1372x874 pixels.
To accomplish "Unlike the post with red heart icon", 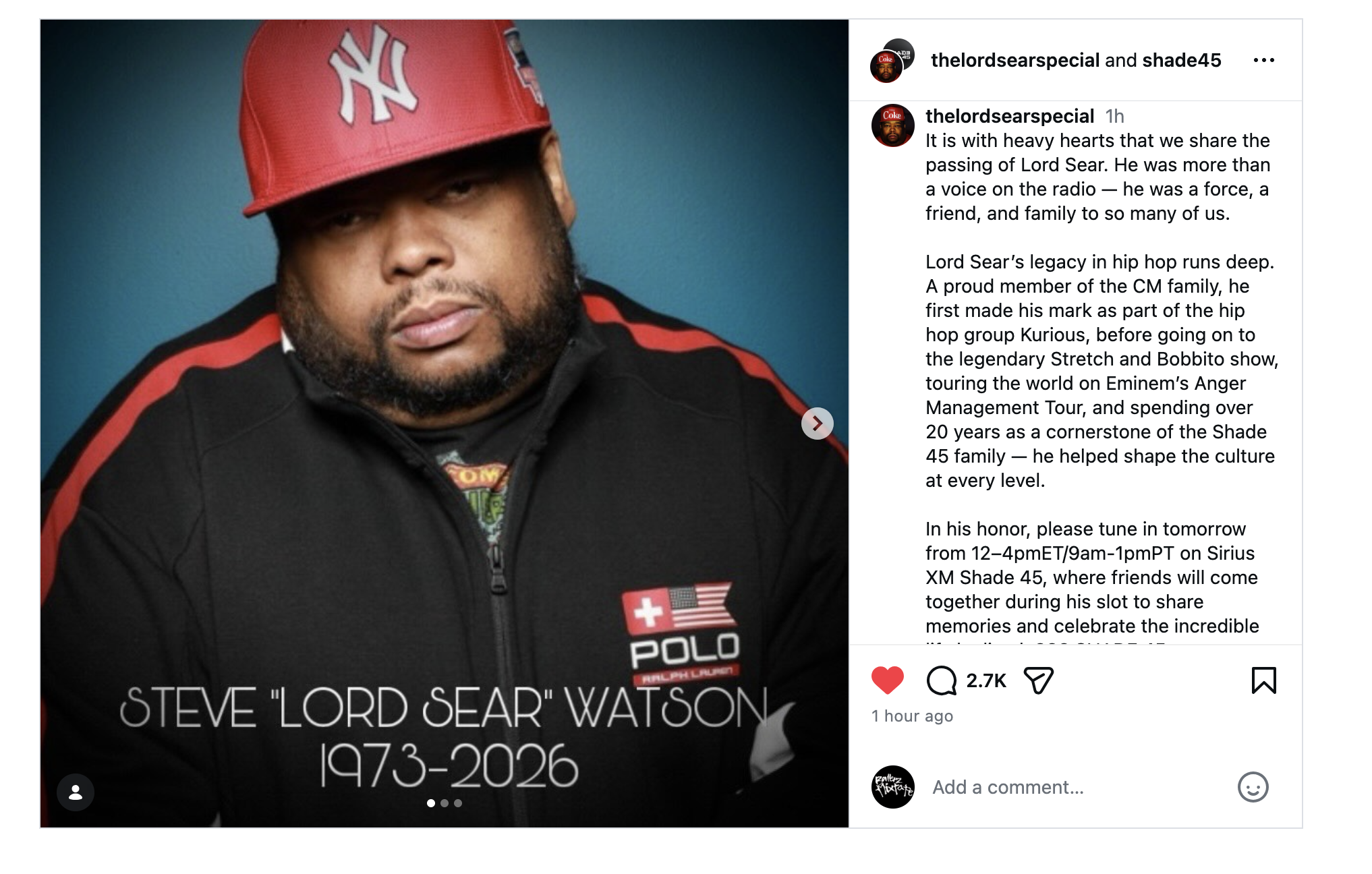I will (887, 680).
